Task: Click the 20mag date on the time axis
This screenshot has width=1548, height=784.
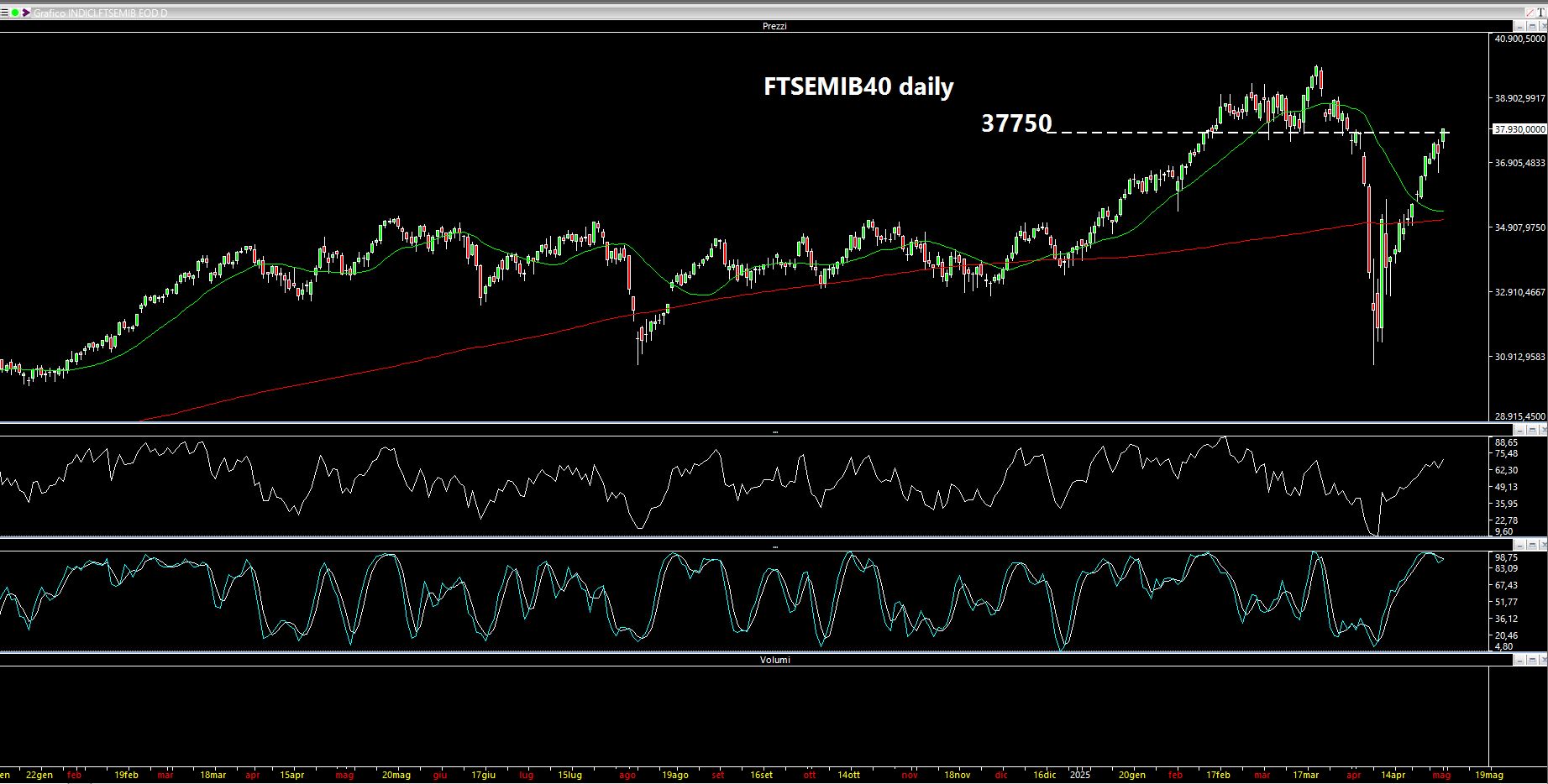Action: 396,775
